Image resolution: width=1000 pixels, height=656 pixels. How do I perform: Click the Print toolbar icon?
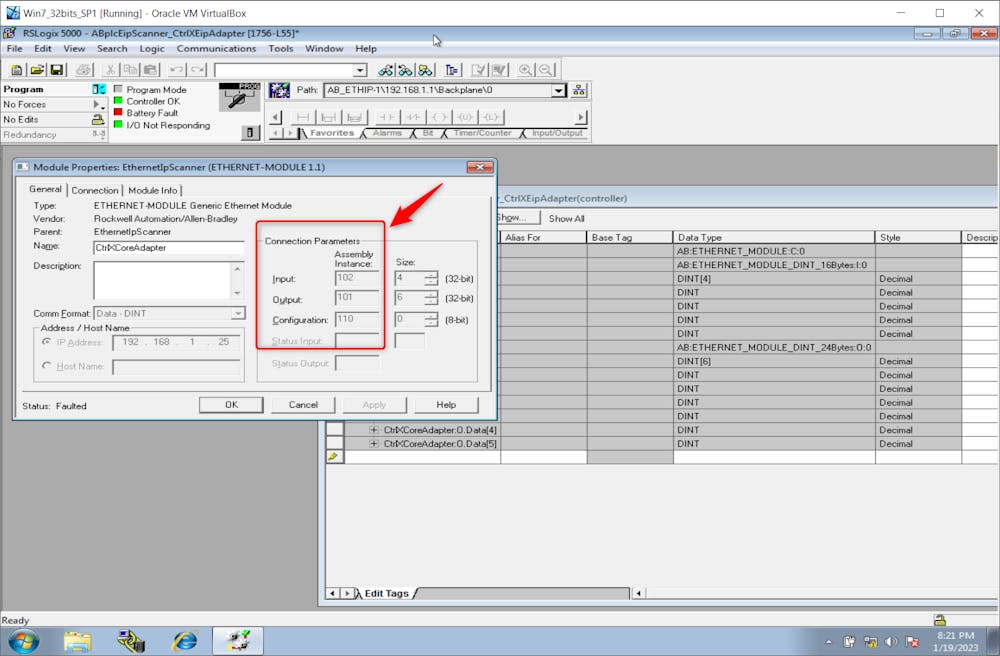(x=84, y=70)
